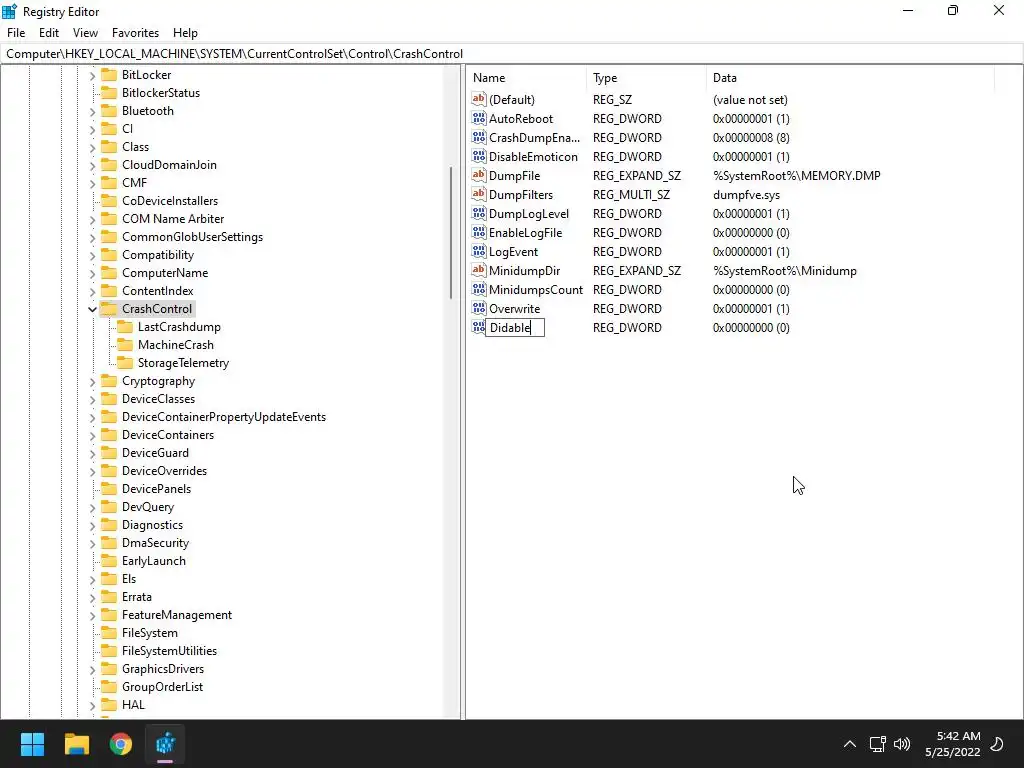Select the CoDeviceInstallers key
The height and width of the screenshot is (768, 1024).
(x=170, y=200)
